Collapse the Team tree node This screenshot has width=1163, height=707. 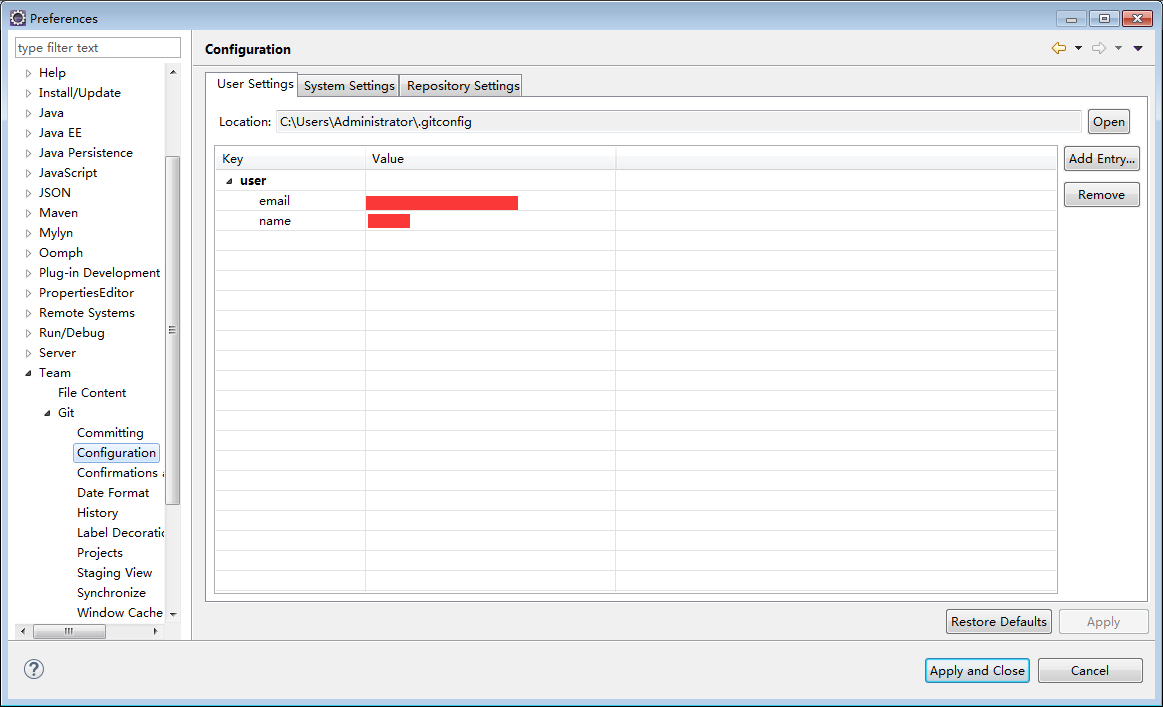pyautogui.click(x=28, y=373)
